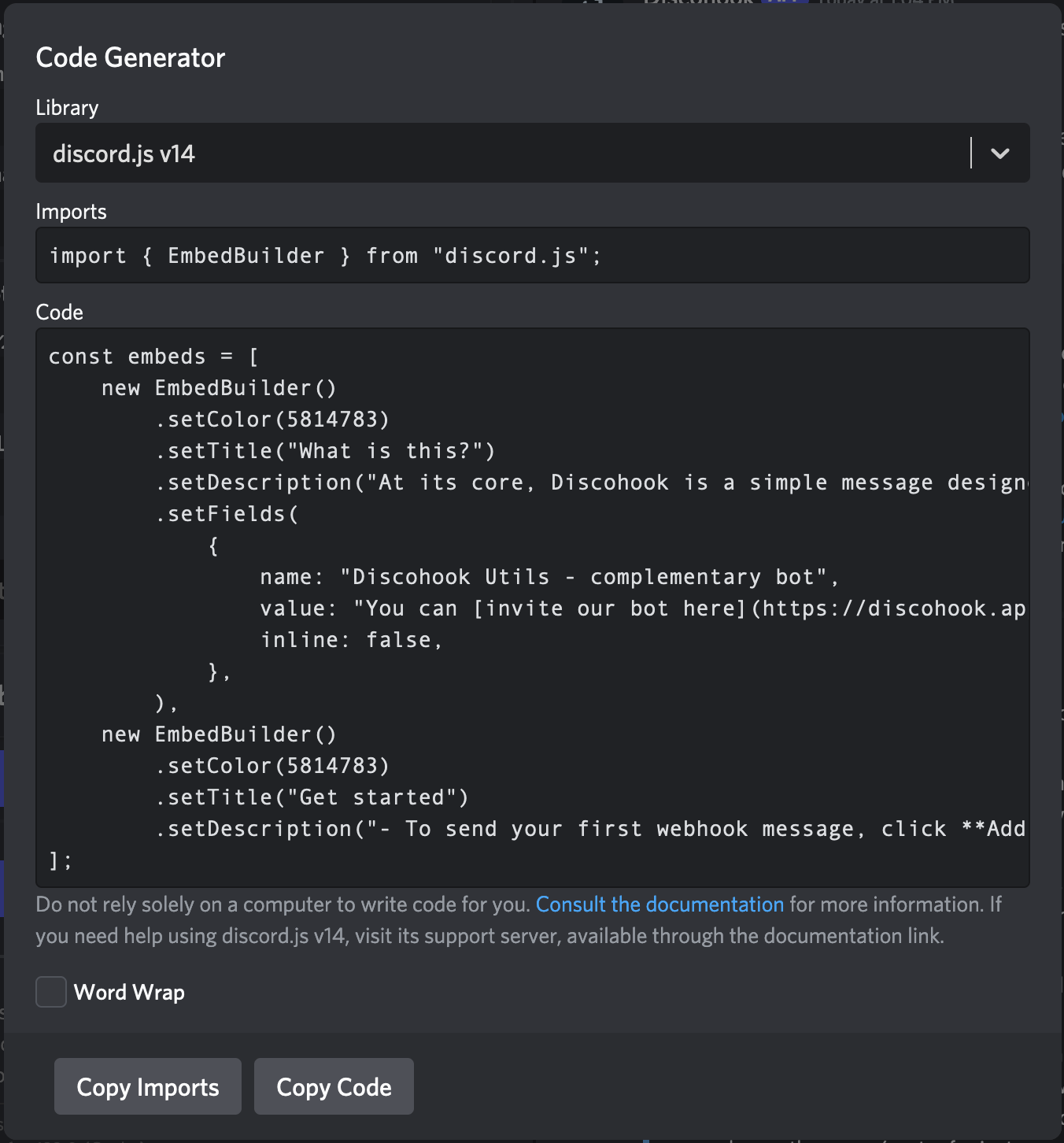Click the Copy Imports button
Viewport: 1064px width, 1143px height.
coord(148,1086)
